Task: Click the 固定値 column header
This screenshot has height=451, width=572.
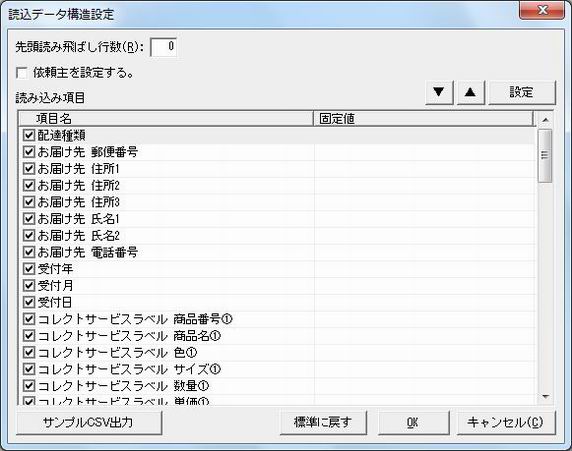Action: tap(423, 119)
